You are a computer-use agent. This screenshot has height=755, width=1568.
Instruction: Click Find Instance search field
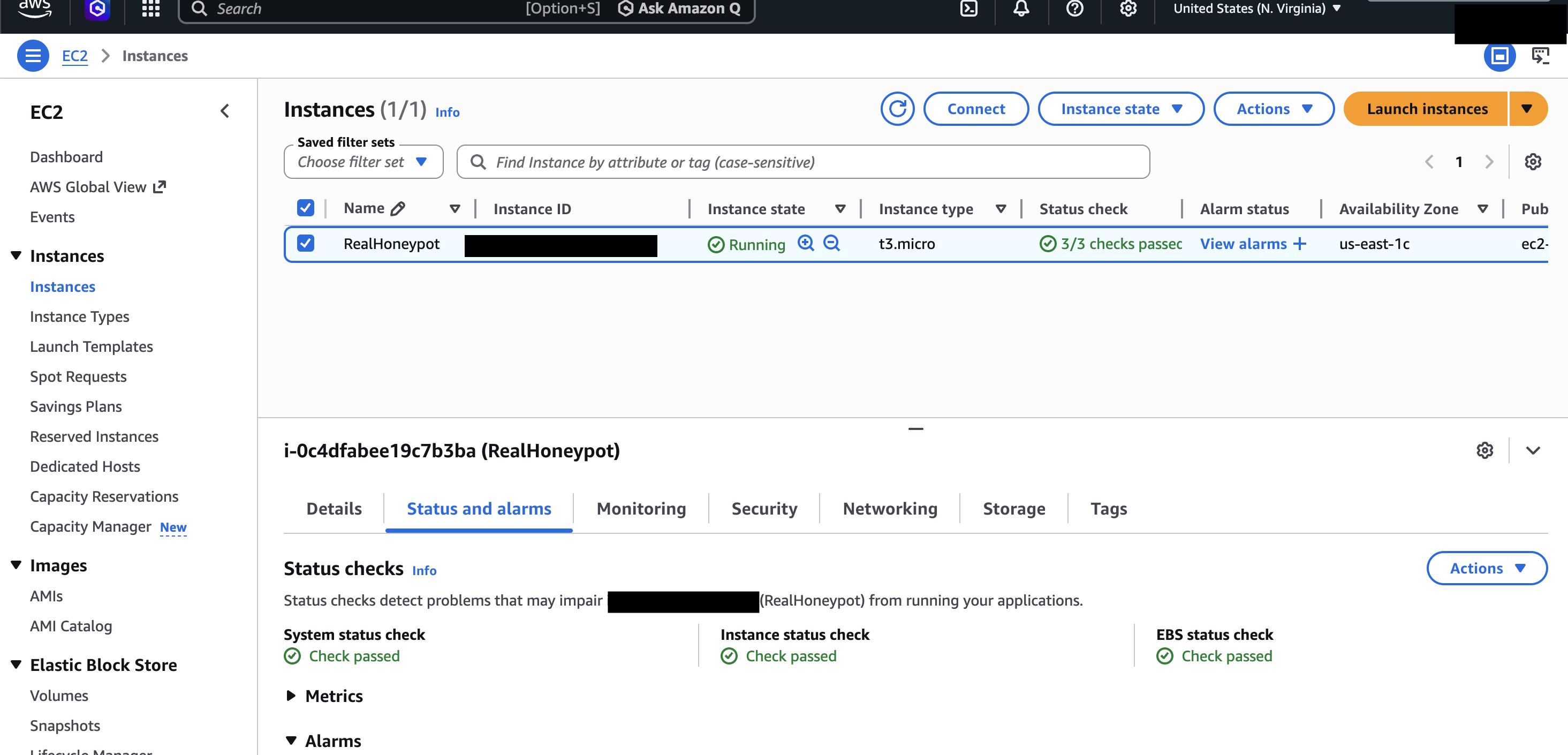803,162
